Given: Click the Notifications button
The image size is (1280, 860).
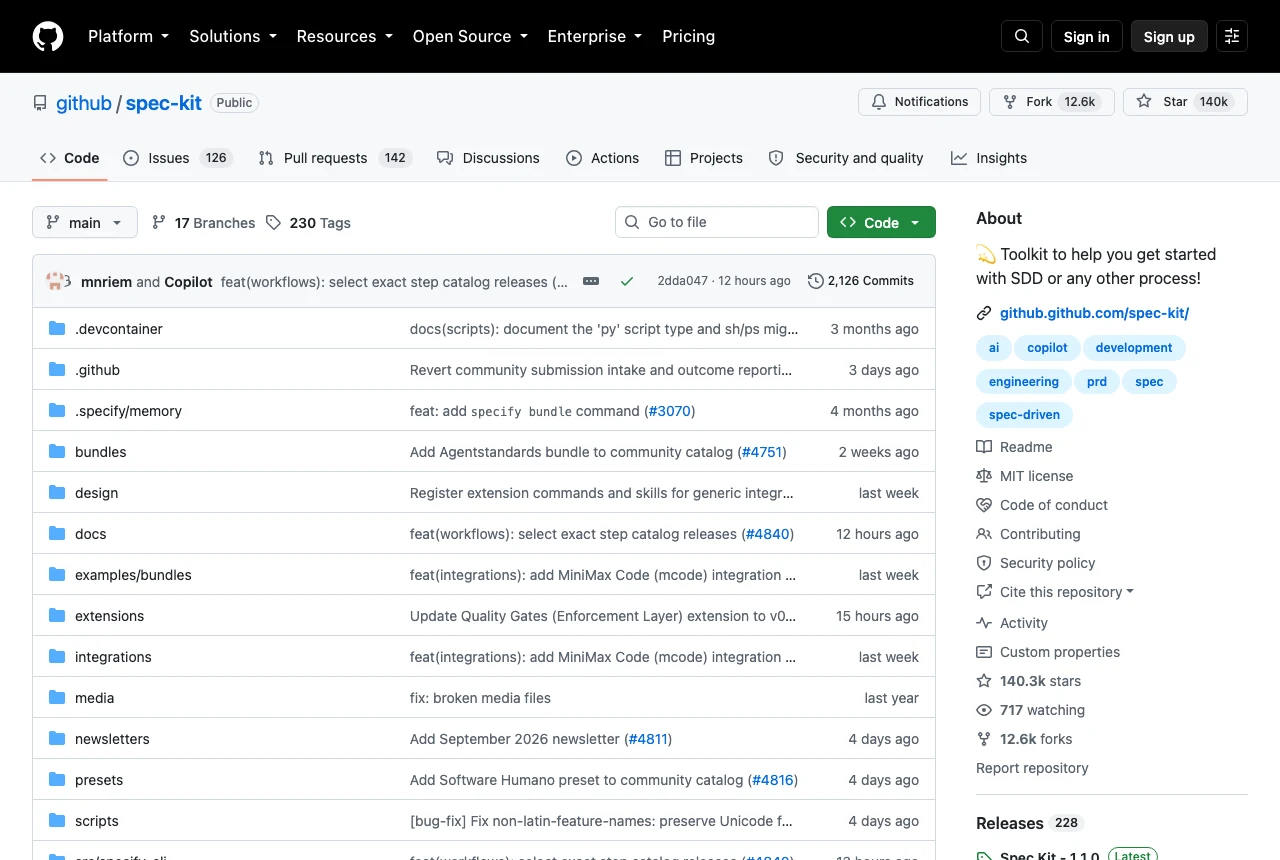Looking at the screenshot, I should 919,102.
